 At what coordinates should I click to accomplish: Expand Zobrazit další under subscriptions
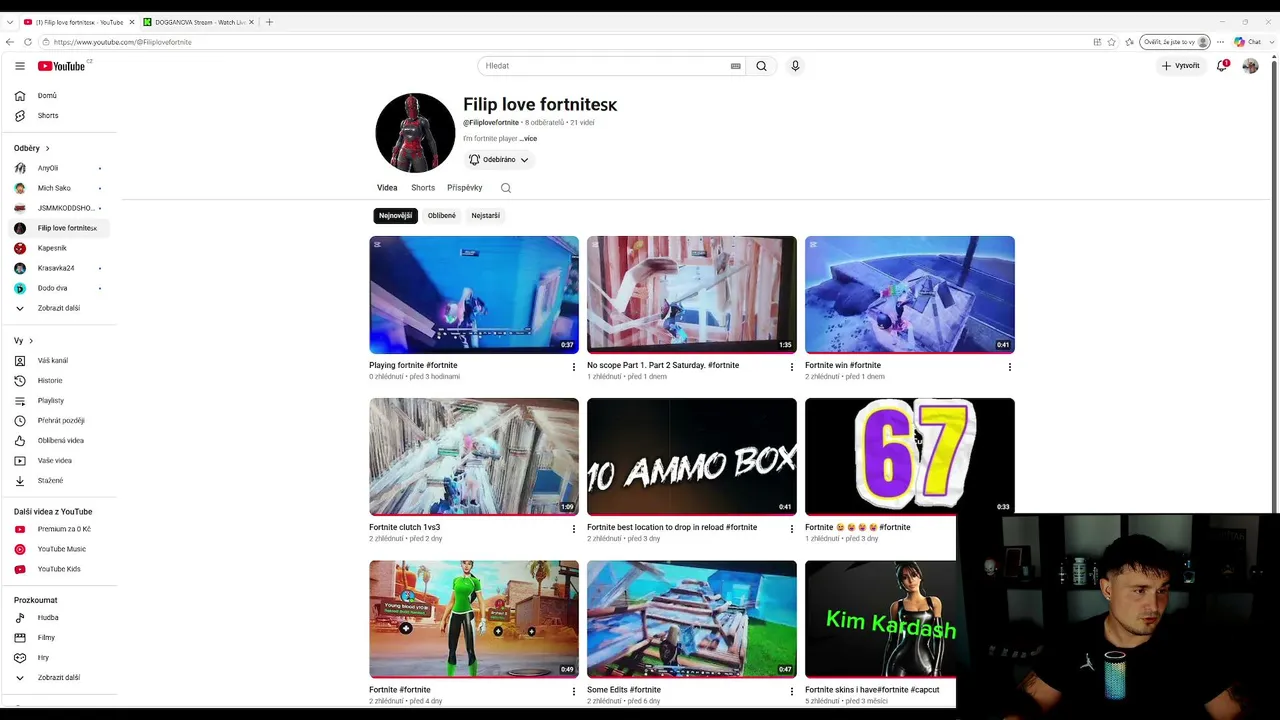click(x=60, y=308)
